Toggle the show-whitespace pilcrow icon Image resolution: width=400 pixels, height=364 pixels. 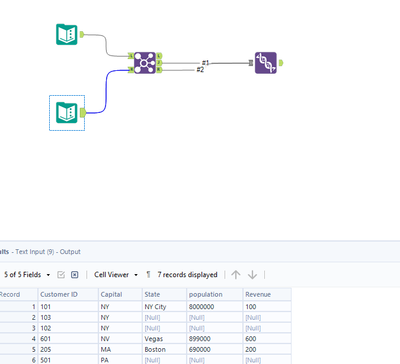[x=148, y=275]
